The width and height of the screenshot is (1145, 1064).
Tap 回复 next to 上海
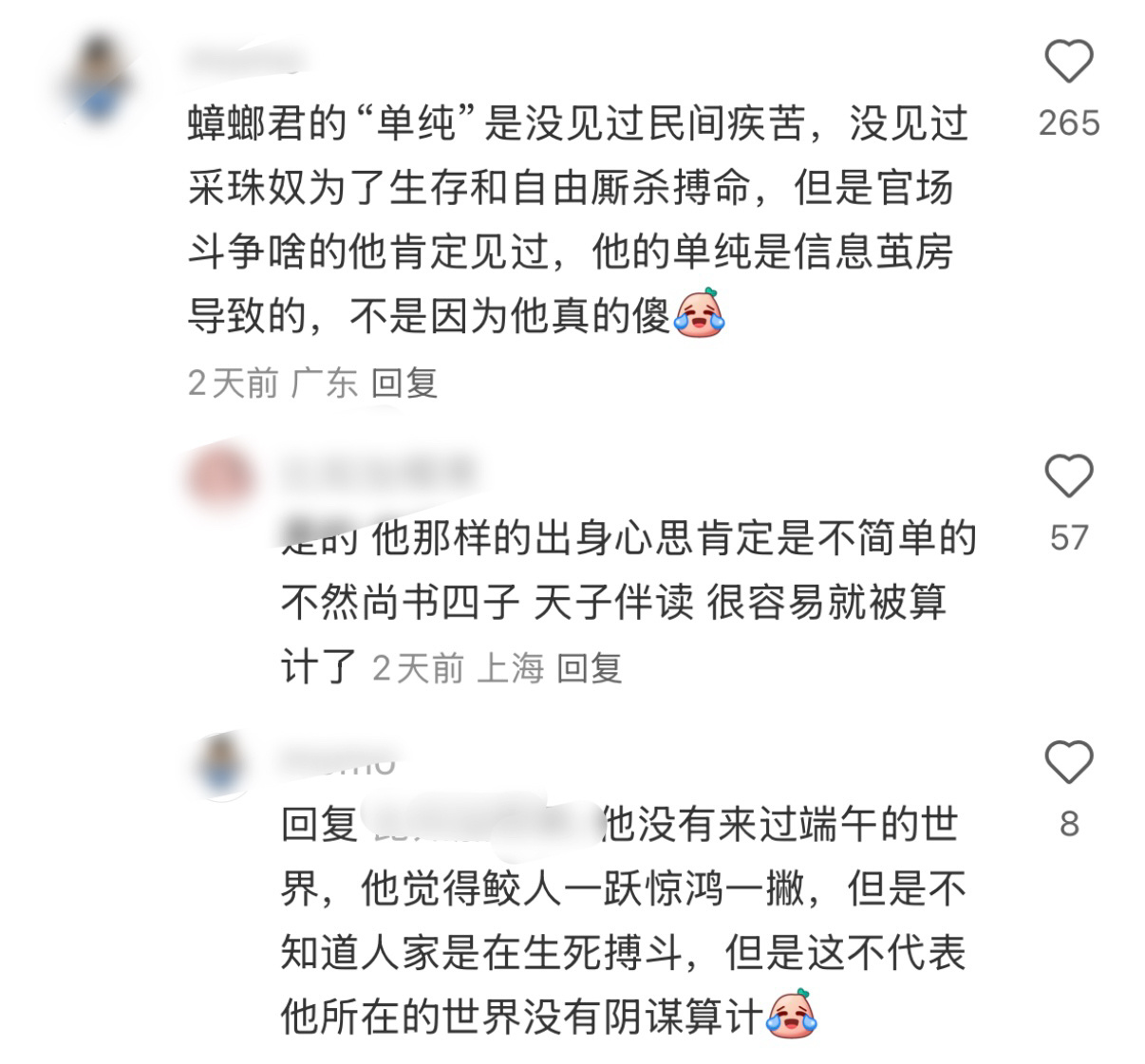point(589,668)
